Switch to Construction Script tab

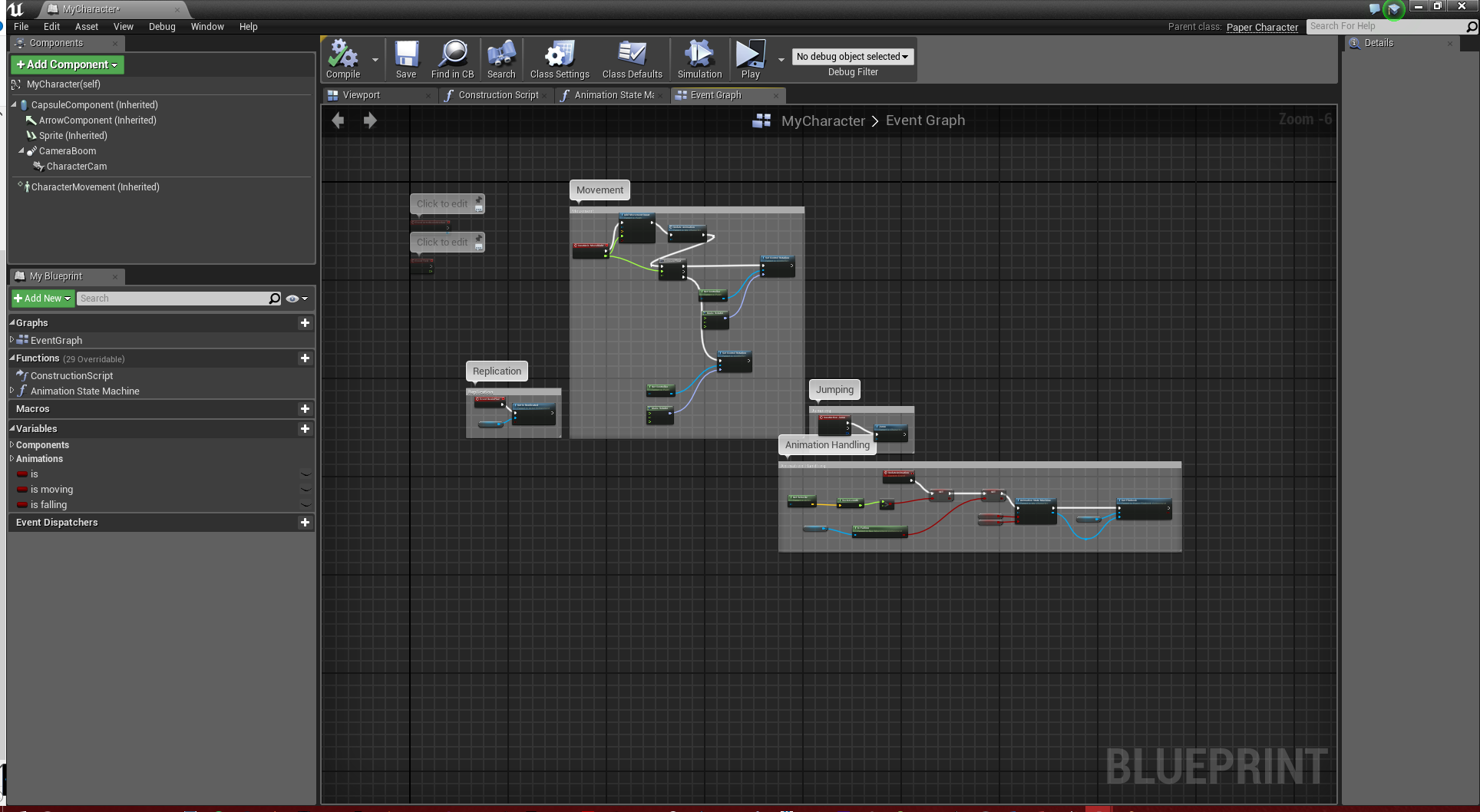(x=498, y=95)
